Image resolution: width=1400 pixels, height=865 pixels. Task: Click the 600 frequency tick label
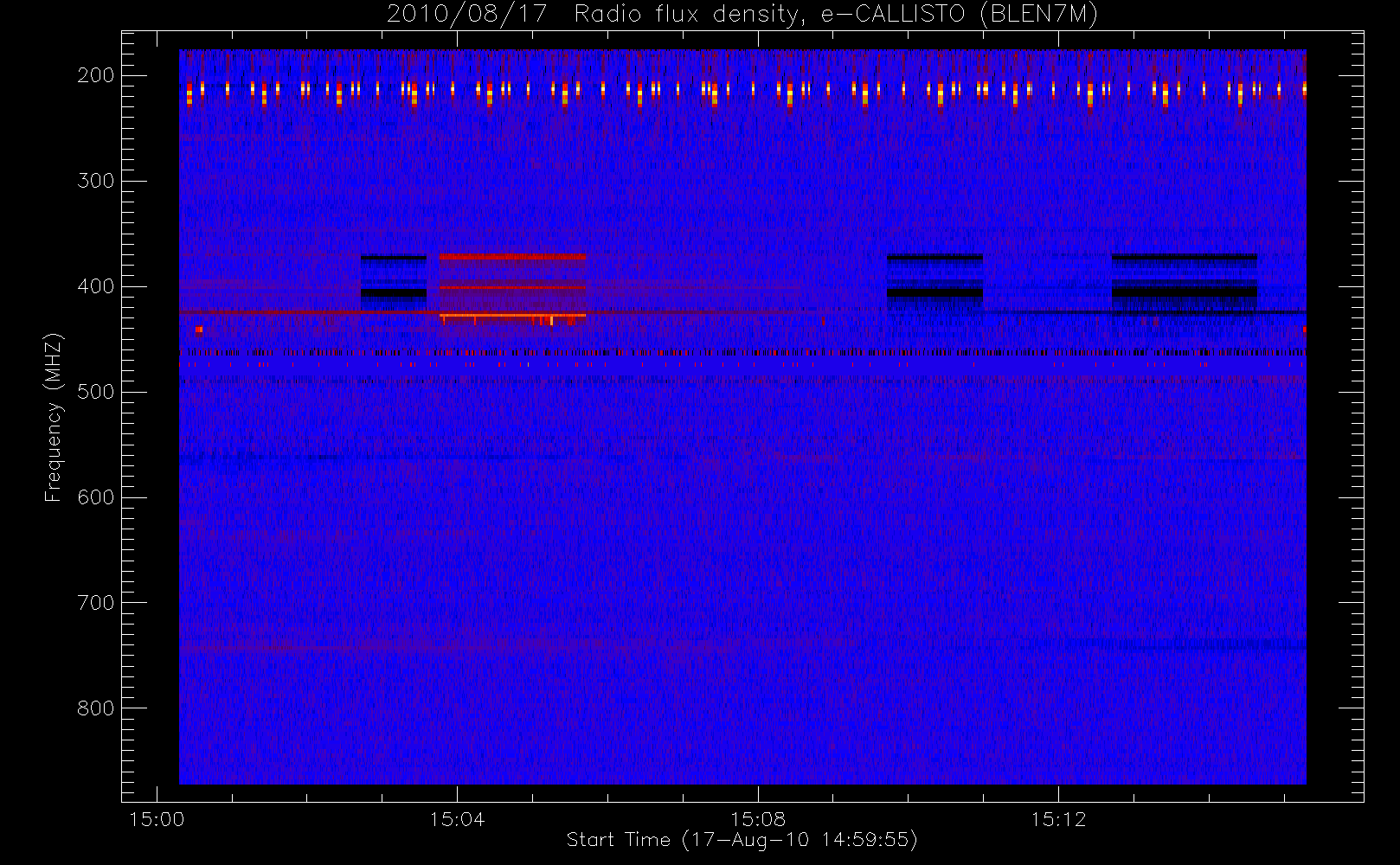[95, 497]
